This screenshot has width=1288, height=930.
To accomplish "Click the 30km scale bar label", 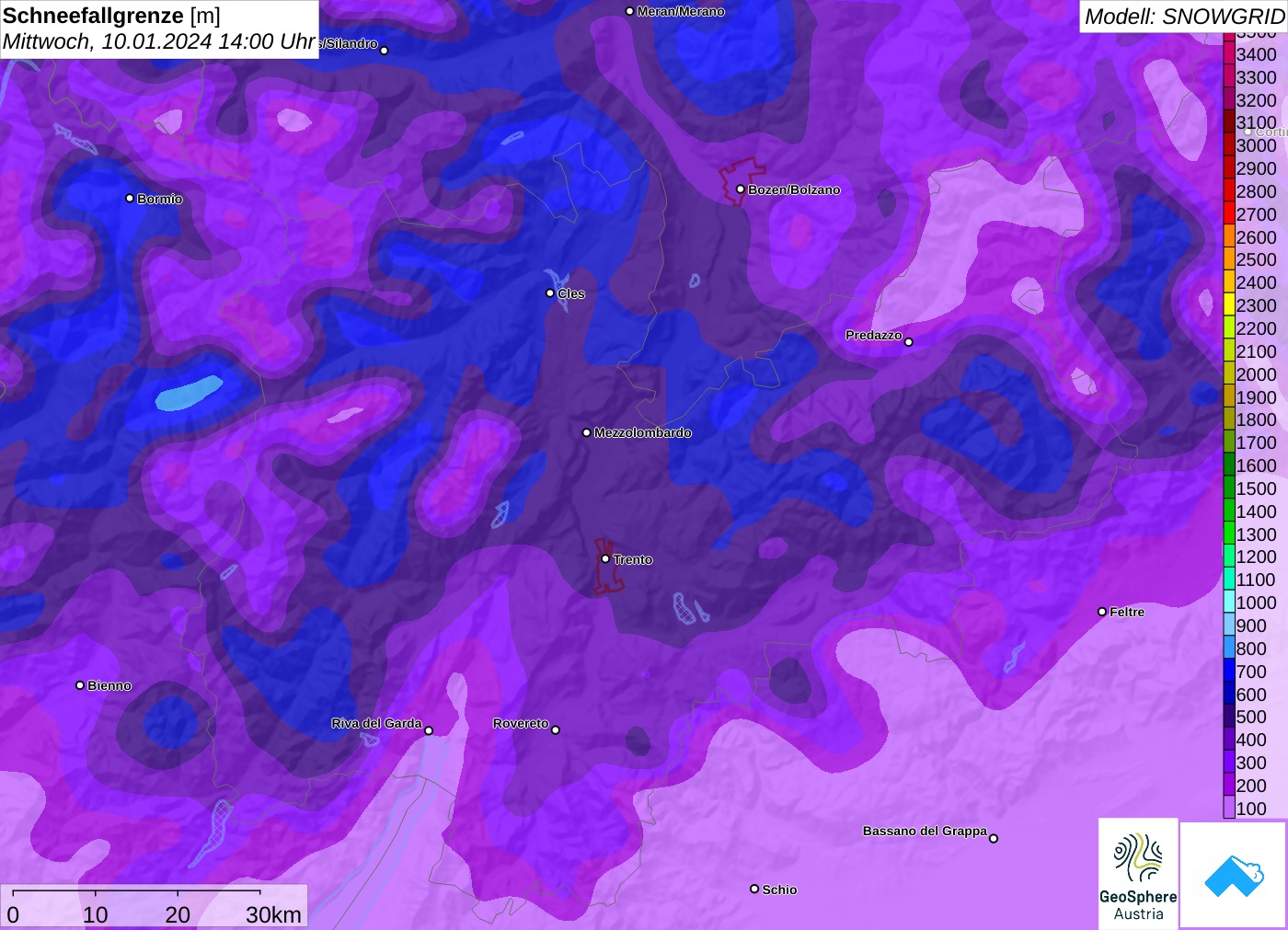I will 273,914.
